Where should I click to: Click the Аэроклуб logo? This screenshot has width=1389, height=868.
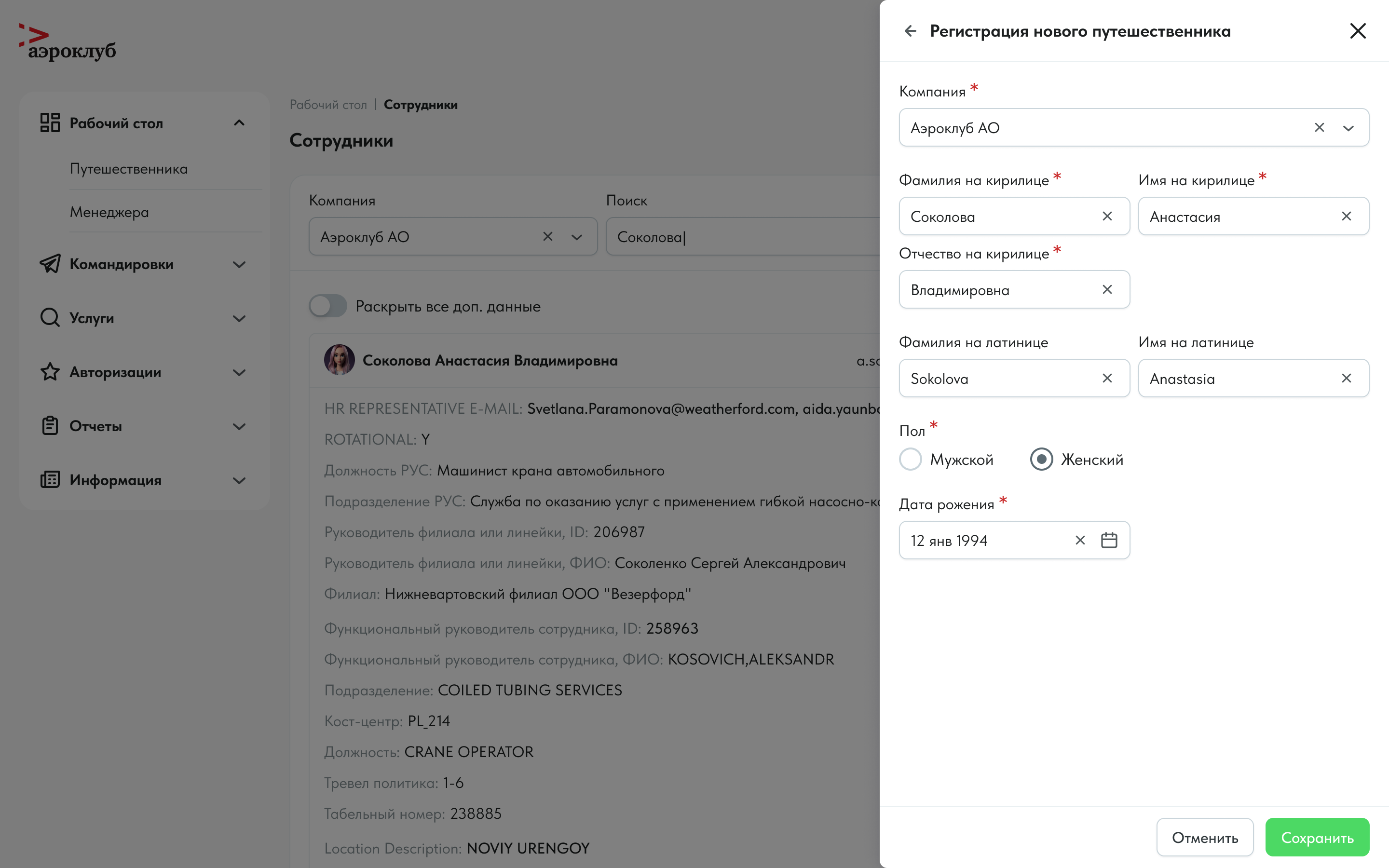68,42
